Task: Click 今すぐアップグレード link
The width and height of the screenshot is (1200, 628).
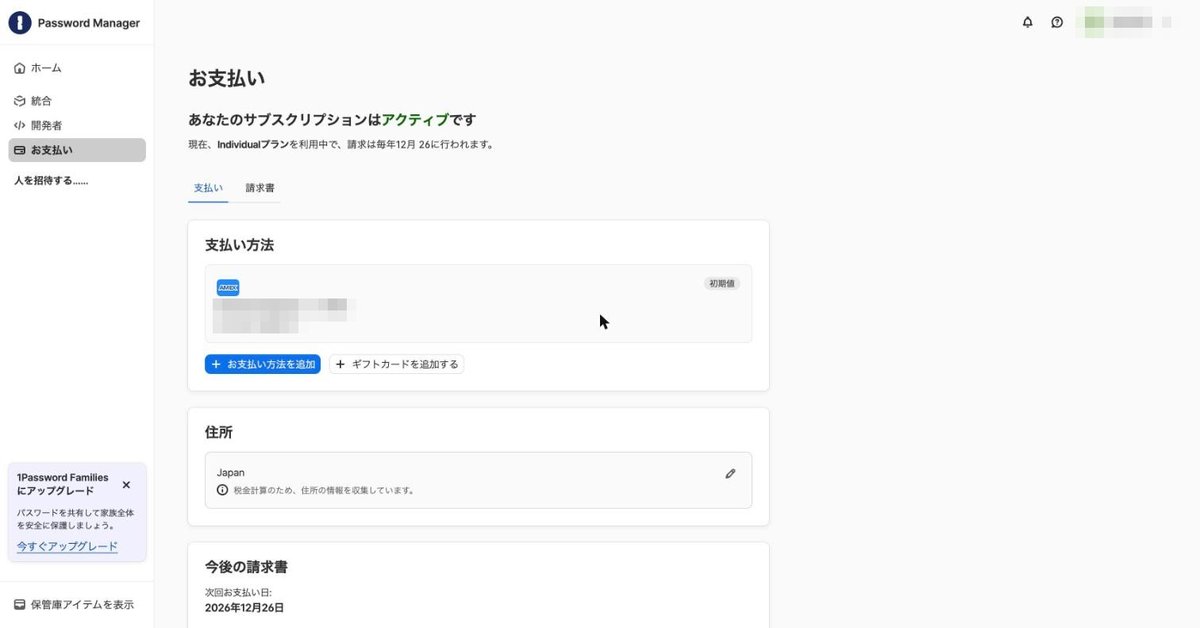Action: (x=67, y=546)
